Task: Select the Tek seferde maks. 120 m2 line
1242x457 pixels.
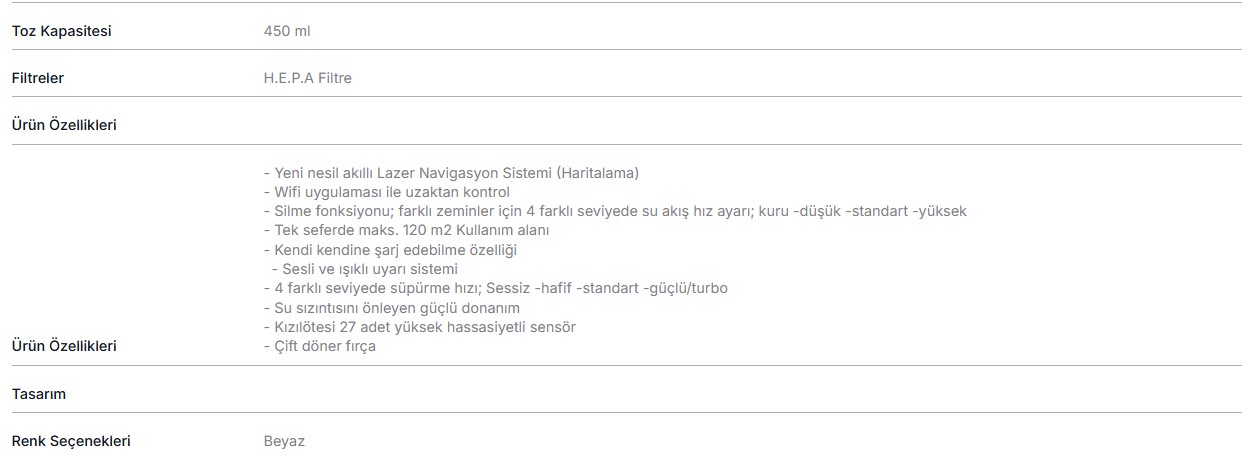Action: pos(406,230)
